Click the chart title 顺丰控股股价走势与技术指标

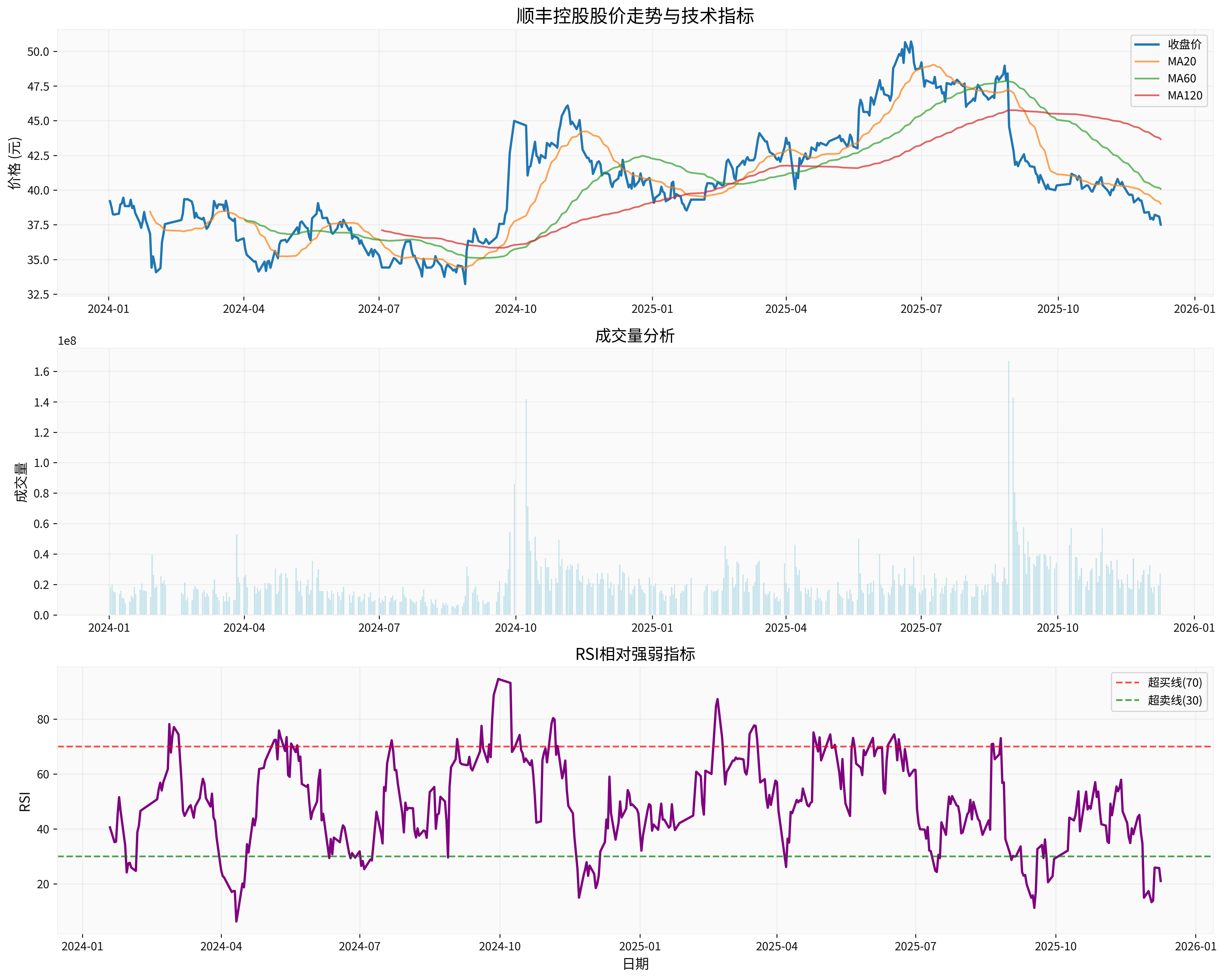(635, 16)
